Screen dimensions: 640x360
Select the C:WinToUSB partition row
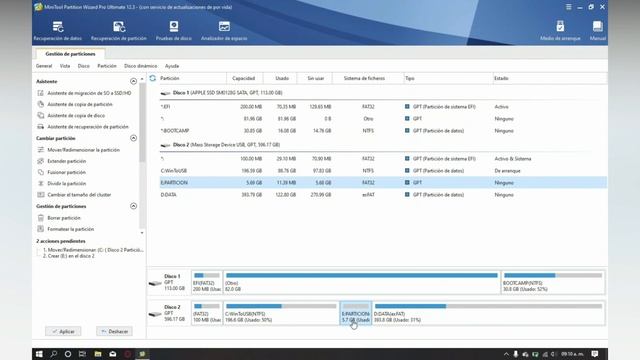pyautogui.click(x=383, y=171)
